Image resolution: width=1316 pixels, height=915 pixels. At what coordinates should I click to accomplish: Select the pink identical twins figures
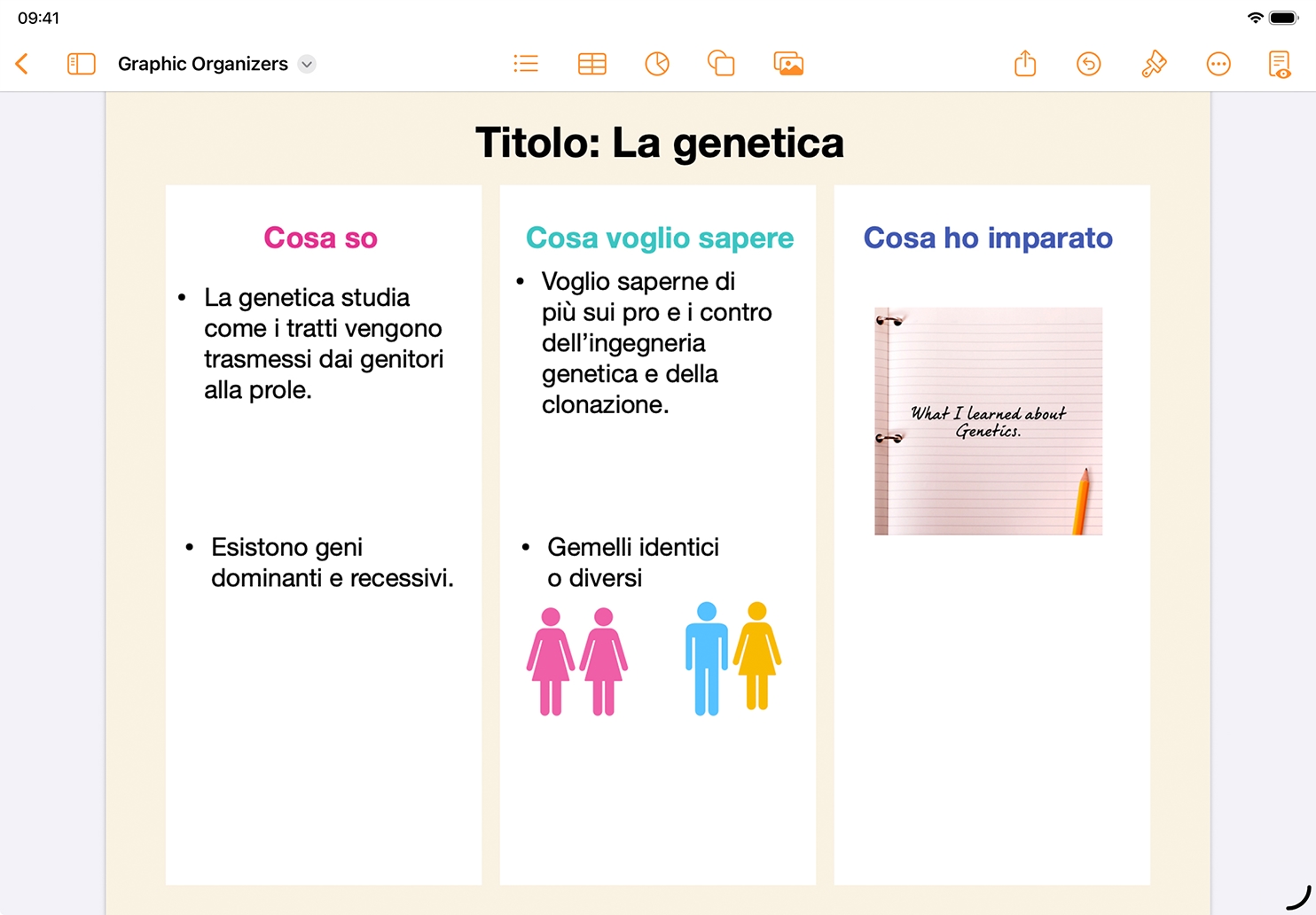point(576,661)
